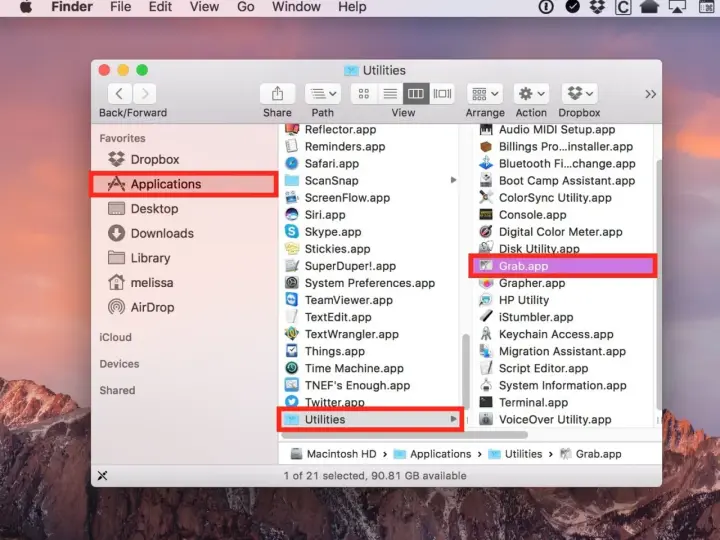Click the TextWrangler.app icon
This screenshot has width=720, height=540.
pyautogui.click(x=292, y=334)
